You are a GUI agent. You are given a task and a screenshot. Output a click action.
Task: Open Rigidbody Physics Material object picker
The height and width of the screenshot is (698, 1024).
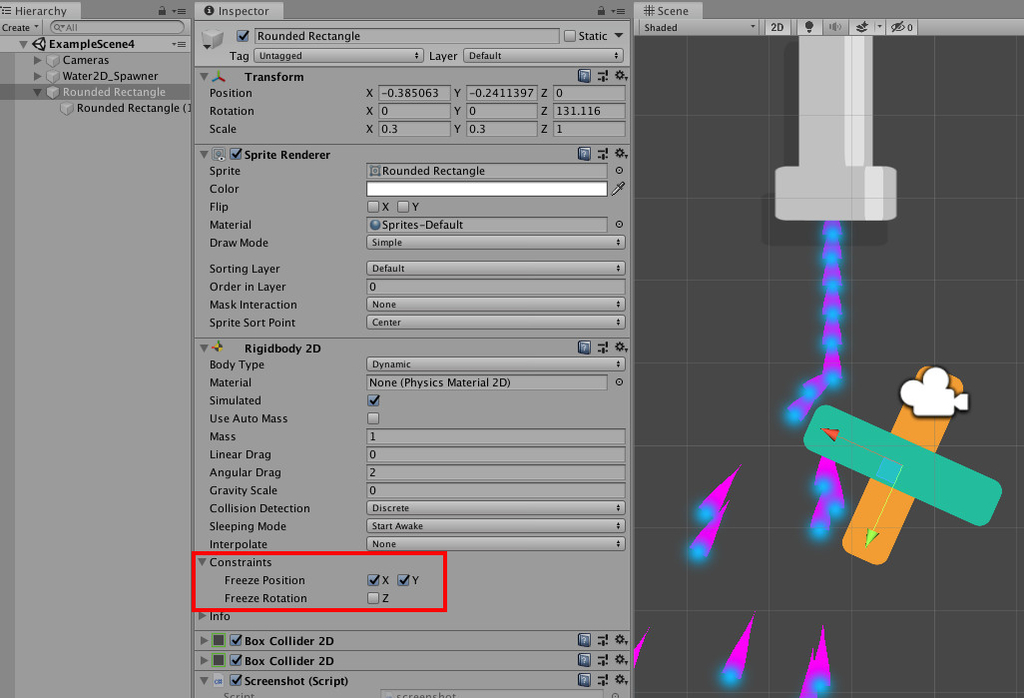(x=619, y=382)
